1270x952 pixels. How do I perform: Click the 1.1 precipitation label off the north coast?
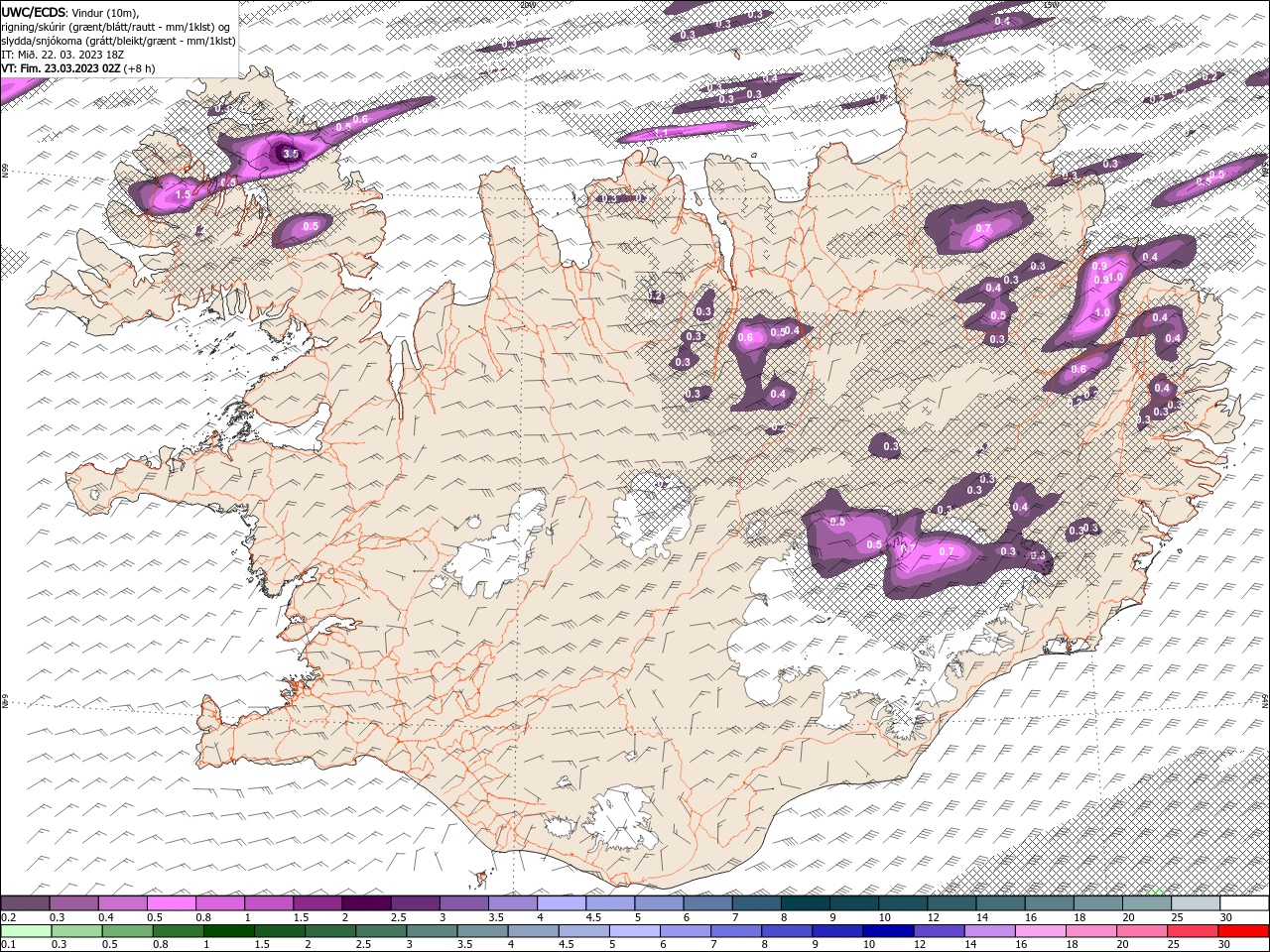click(662, 133)
